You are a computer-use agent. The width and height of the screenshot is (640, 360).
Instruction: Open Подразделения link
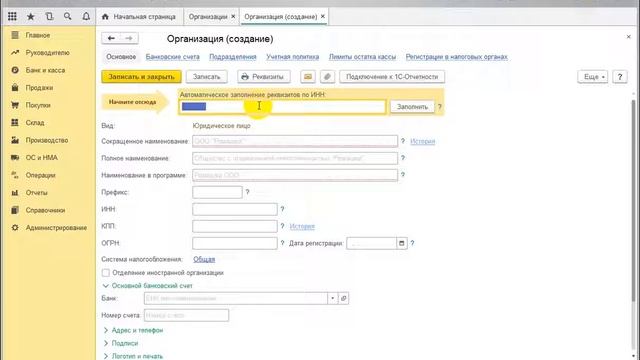tap(233, 57)
